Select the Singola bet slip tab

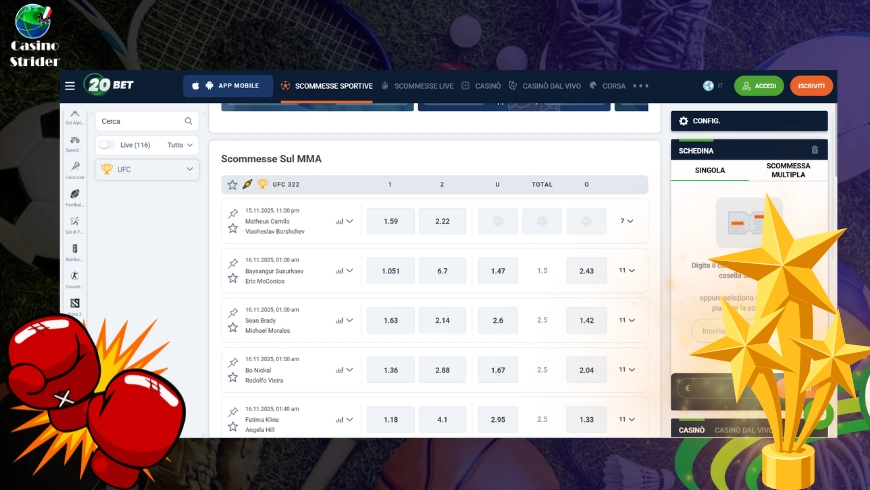tap(710, 170)
